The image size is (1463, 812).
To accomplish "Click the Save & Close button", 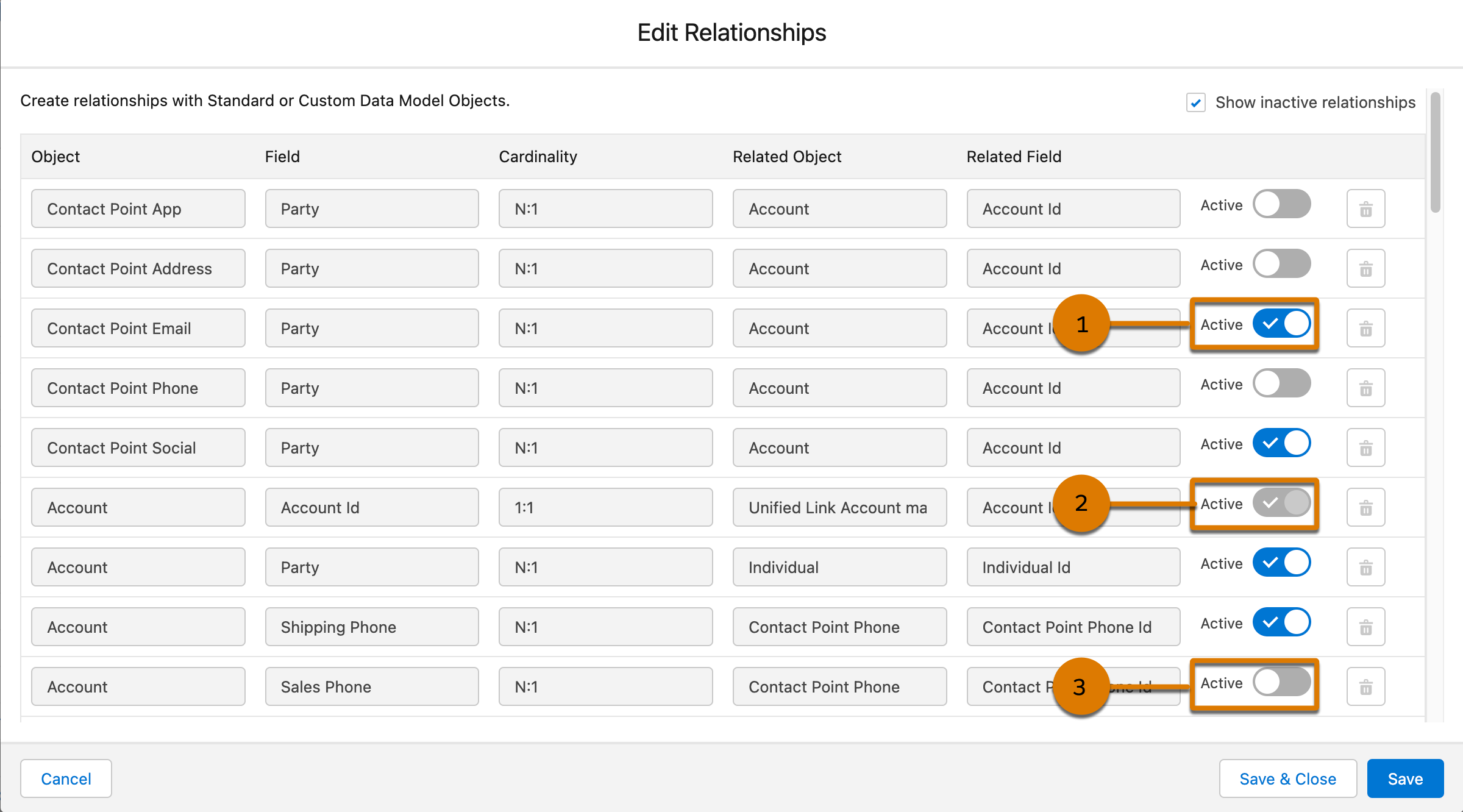I will click(1287, 778).
